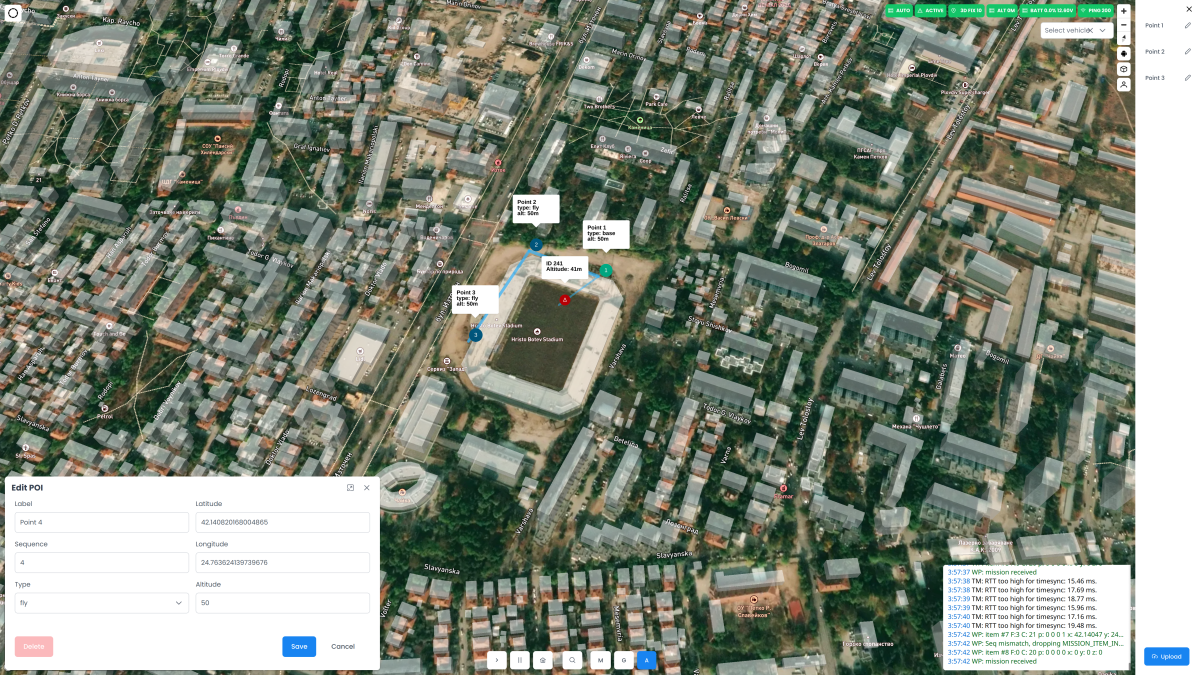This screenshot has width=1200, height=675.
Task: Click the edit pencil next to Point 2
Action: point(1187,51)
